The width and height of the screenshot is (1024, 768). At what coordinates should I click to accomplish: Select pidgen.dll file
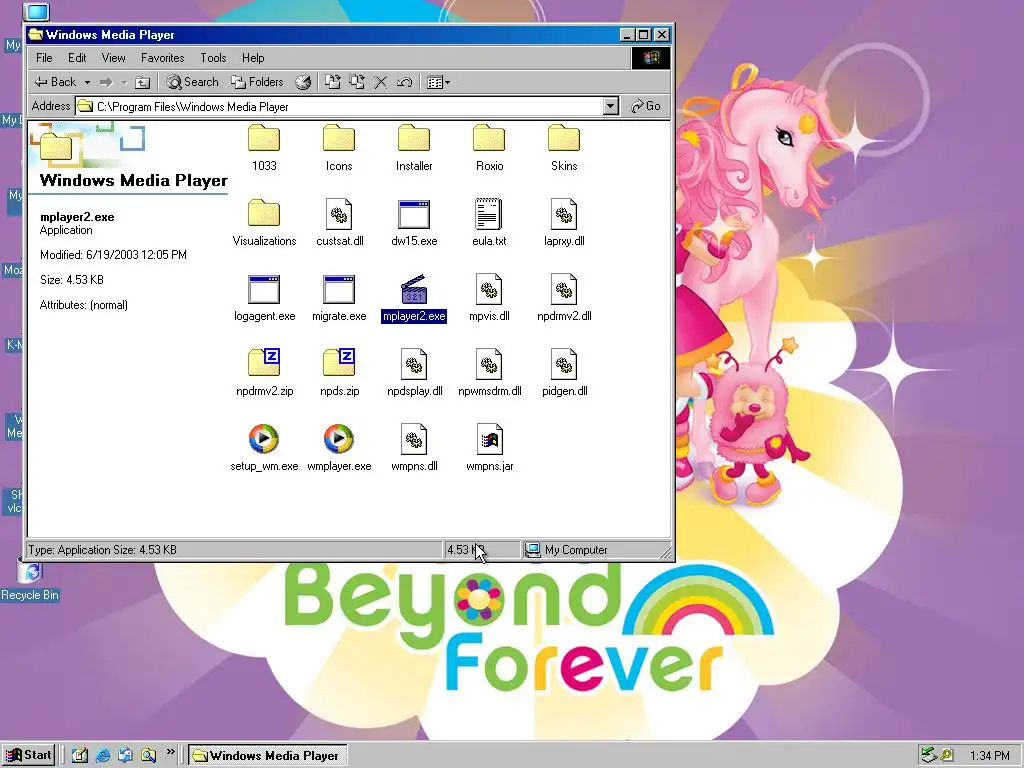tap(564, 373)
